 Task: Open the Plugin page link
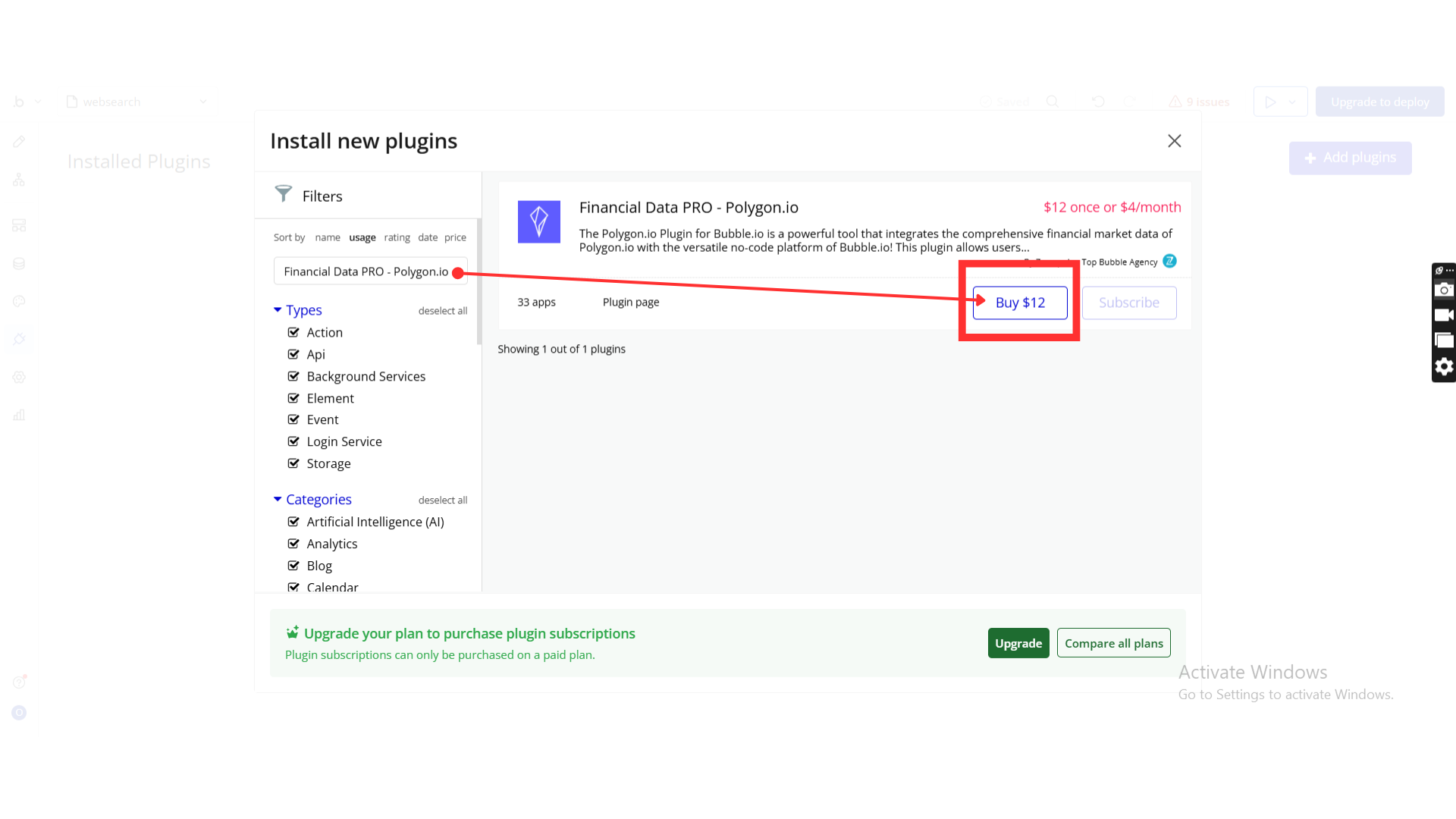pyautogui.click(x=630, y=302)
